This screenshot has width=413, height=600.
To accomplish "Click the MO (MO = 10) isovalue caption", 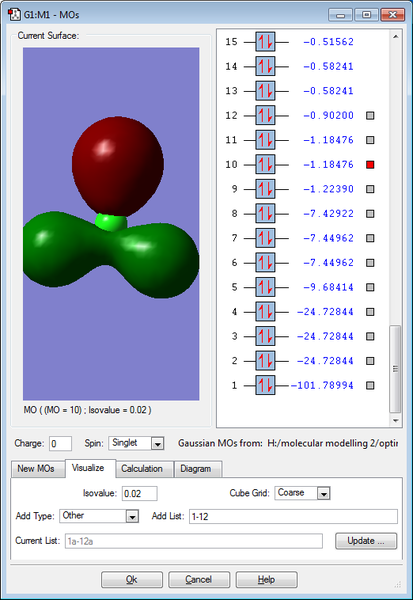I will 87,410.
